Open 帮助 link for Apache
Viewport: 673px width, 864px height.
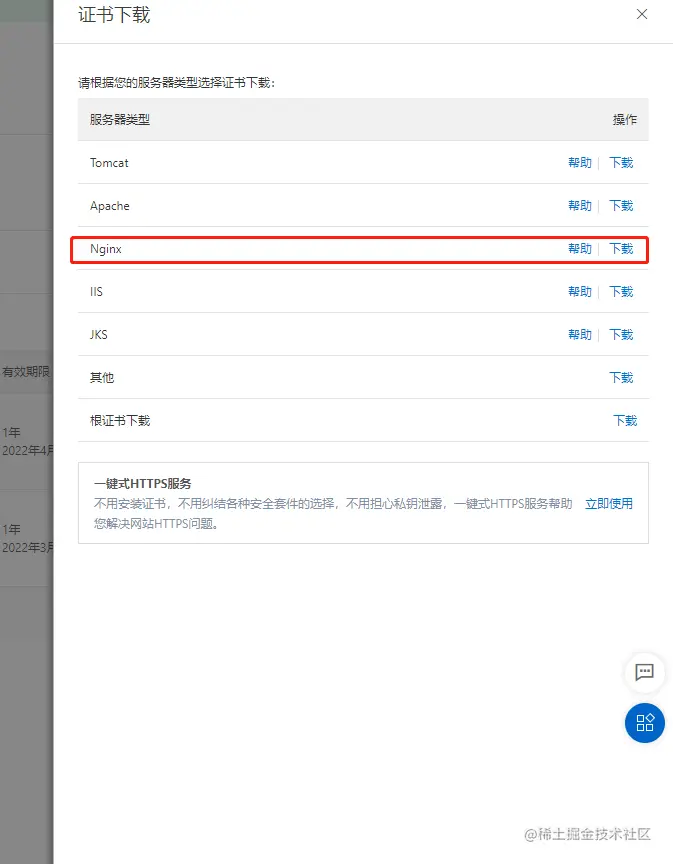pyautogui.click(x=580, y=206)
